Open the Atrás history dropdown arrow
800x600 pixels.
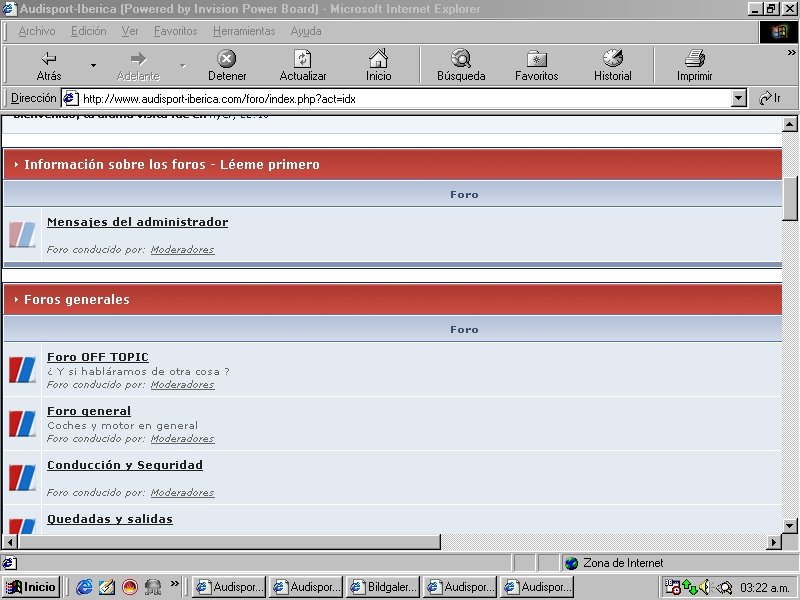click(93, 65)
